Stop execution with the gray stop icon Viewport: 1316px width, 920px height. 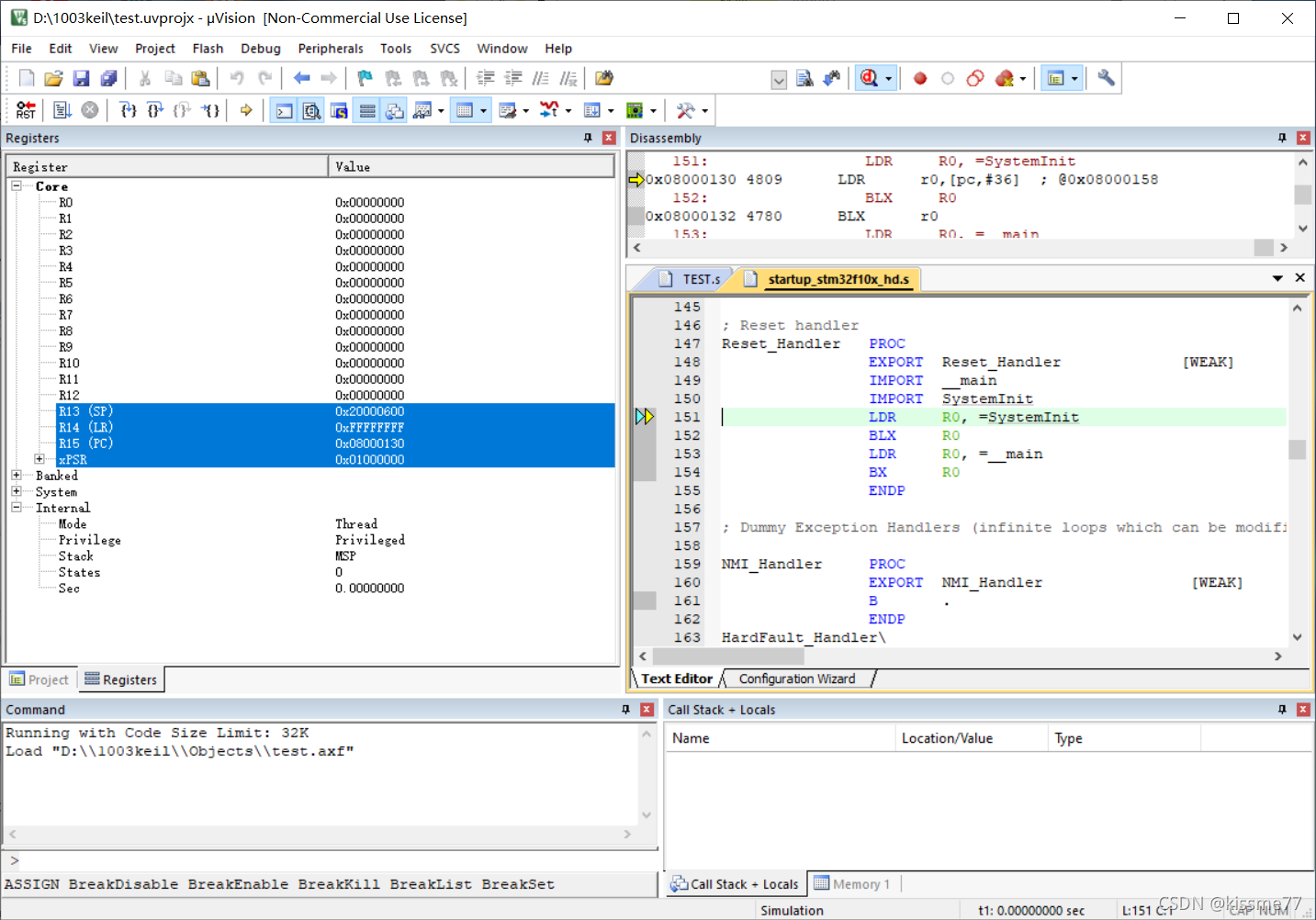point(90,111)
